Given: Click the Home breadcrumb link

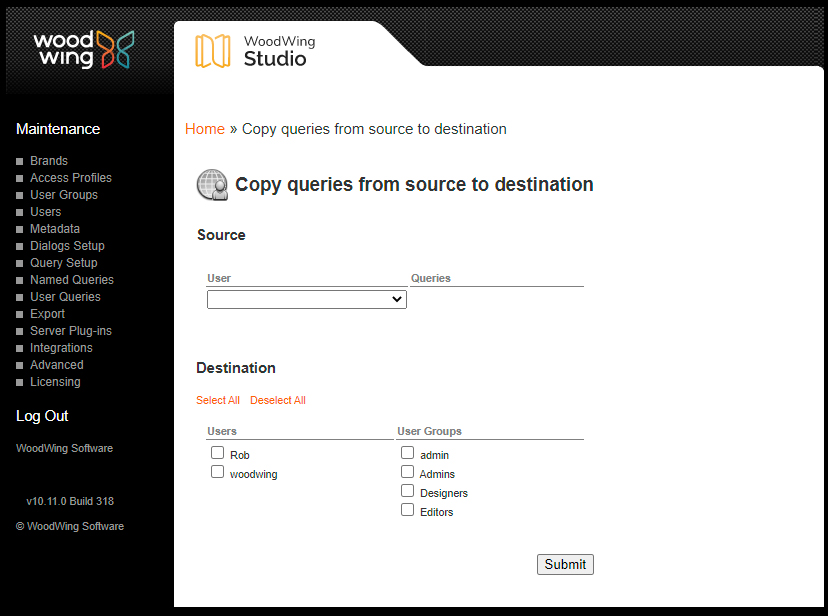Looking at the screenshot, I should coord(205,129).
